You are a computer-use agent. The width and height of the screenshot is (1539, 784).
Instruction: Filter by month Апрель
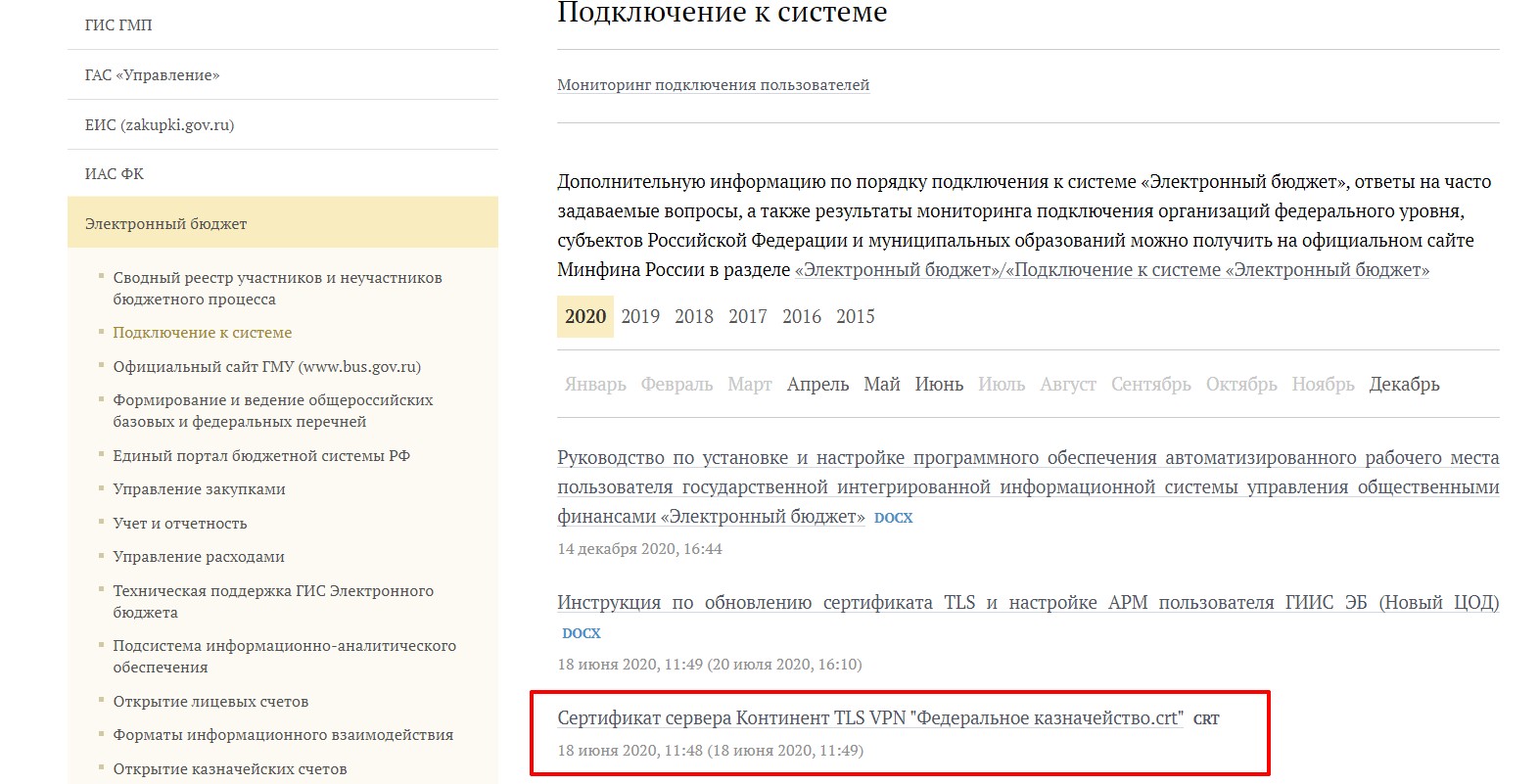(817, 384)
